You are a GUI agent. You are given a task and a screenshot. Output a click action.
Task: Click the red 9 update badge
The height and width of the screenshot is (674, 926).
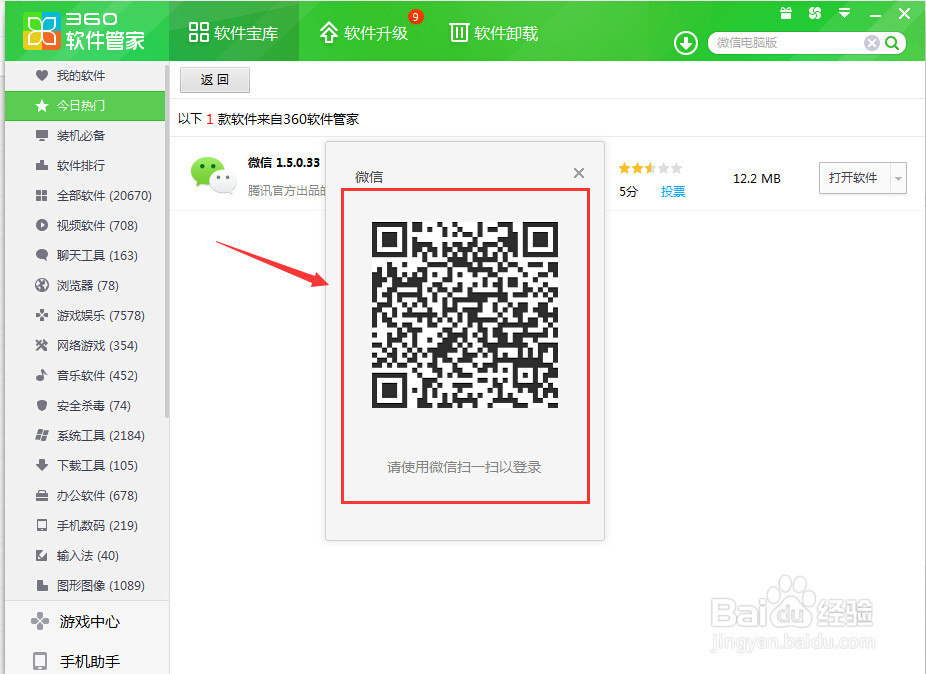pyautogui.click(x=416, y=17)
